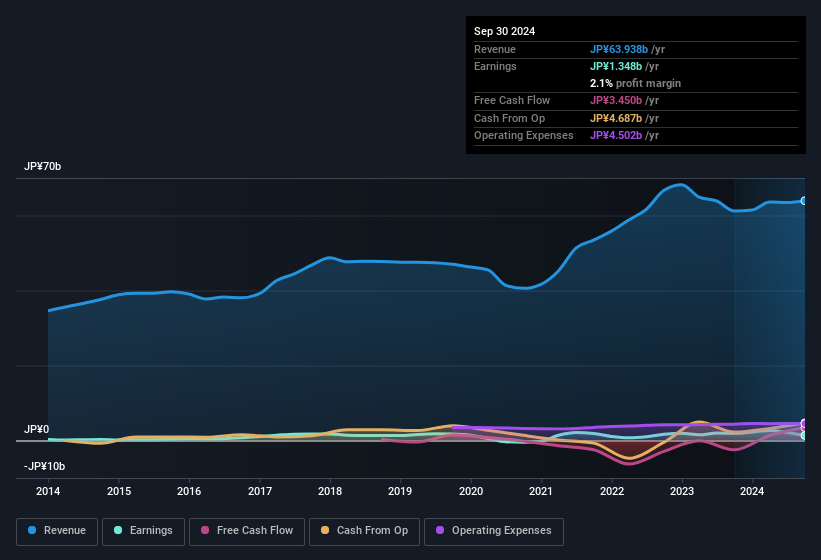
Task: Click the 2.1% profit margin text
Action: click(635, 83)
